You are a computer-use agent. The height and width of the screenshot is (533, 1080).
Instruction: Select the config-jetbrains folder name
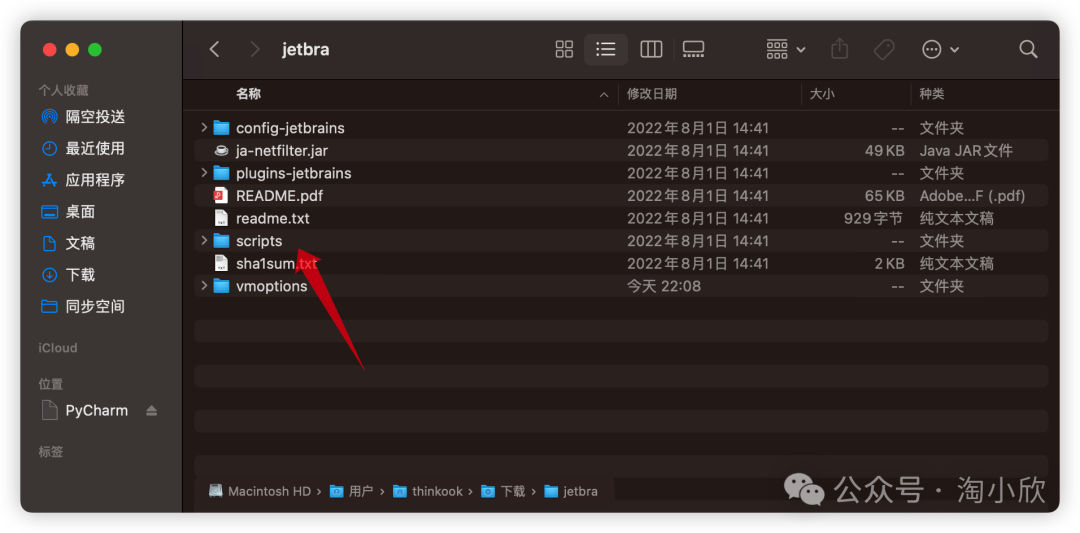pos(290,128)
